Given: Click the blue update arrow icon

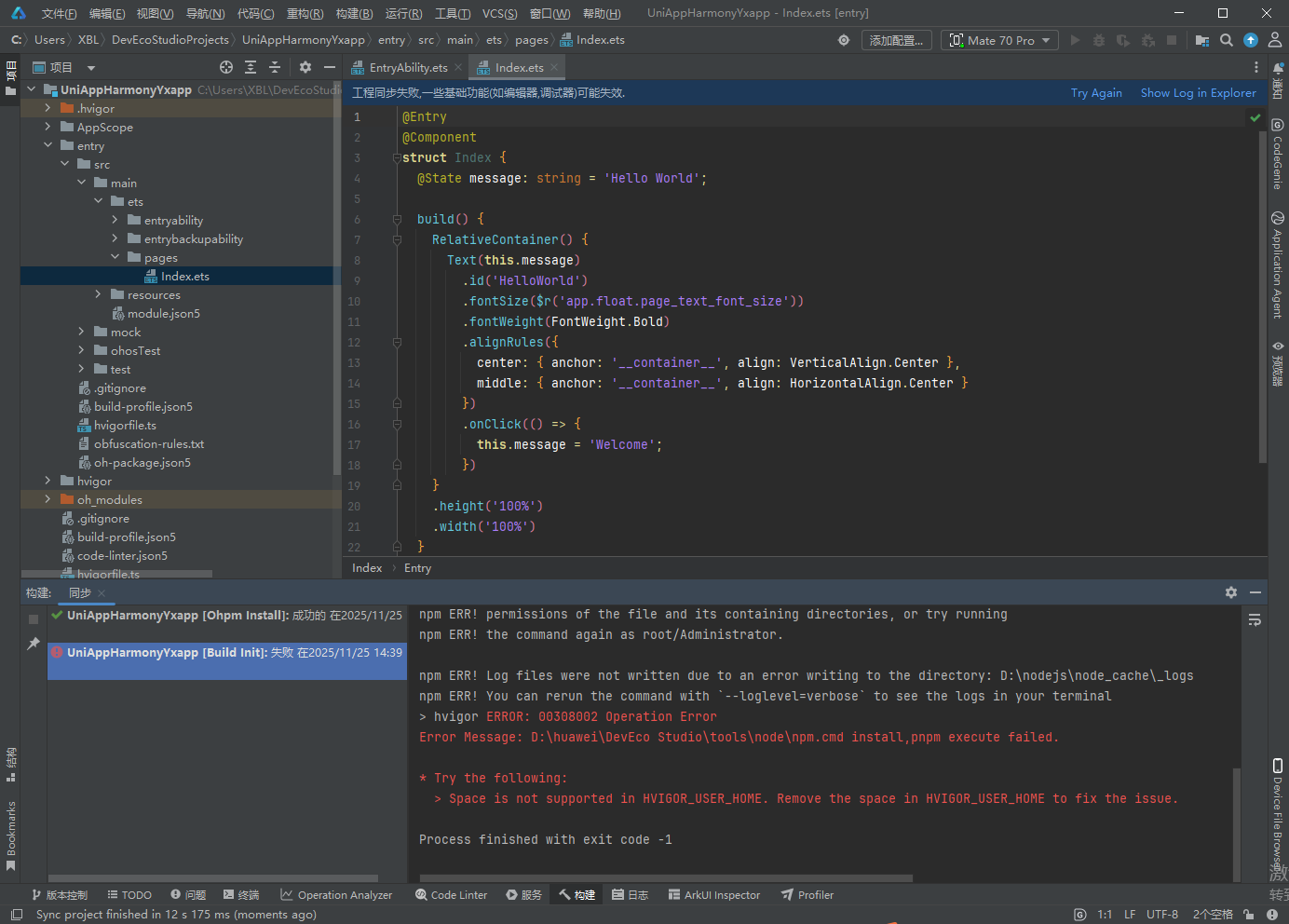Looking at the screenshot, I should 1251,40.
